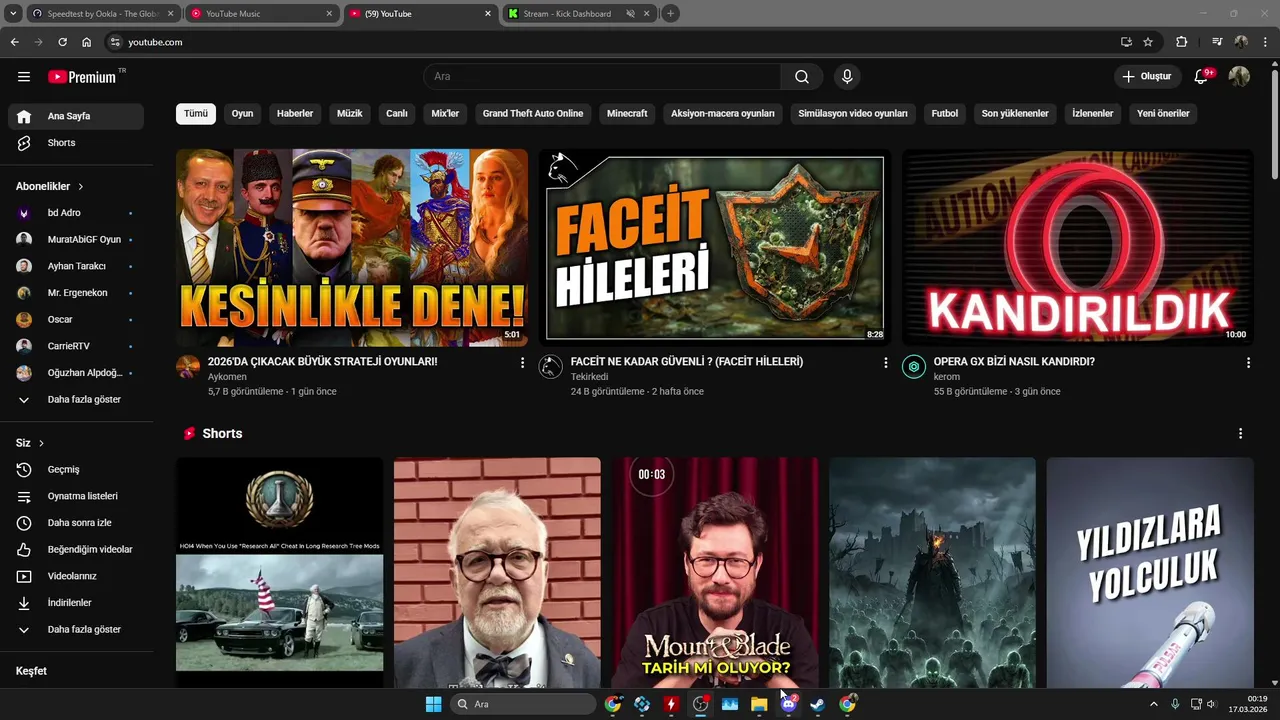Open Beğendiğim videolar list

tap(76, 549)
